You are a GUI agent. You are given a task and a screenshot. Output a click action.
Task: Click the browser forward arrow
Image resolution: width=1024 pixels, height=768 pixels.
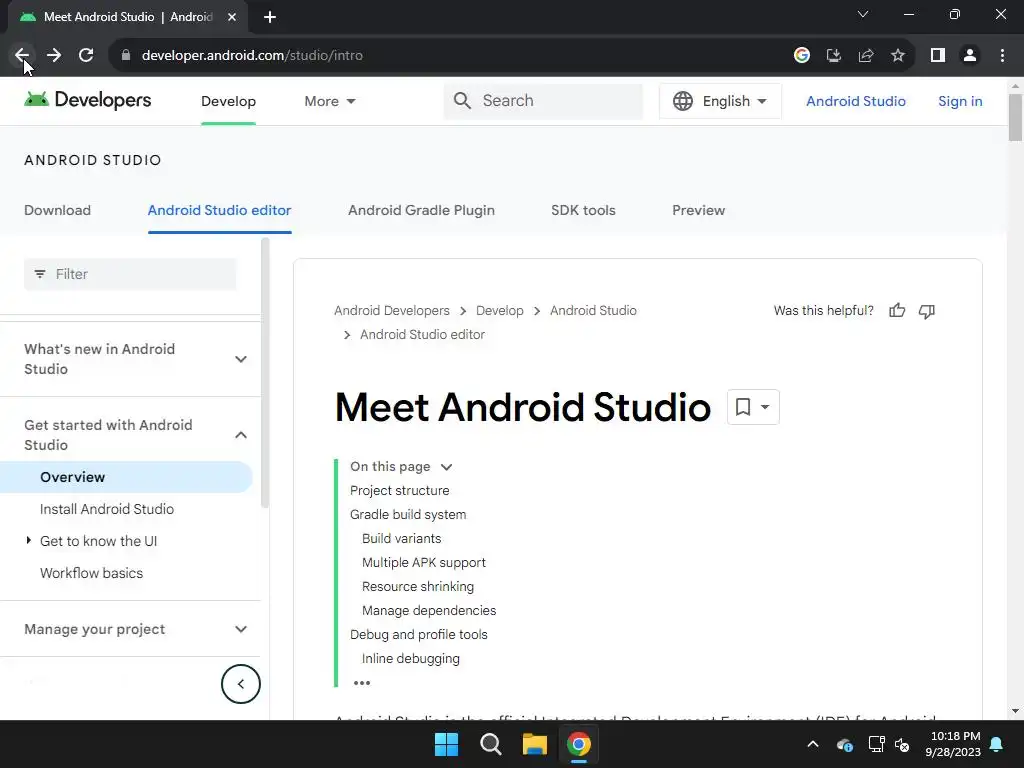(54, 56)
